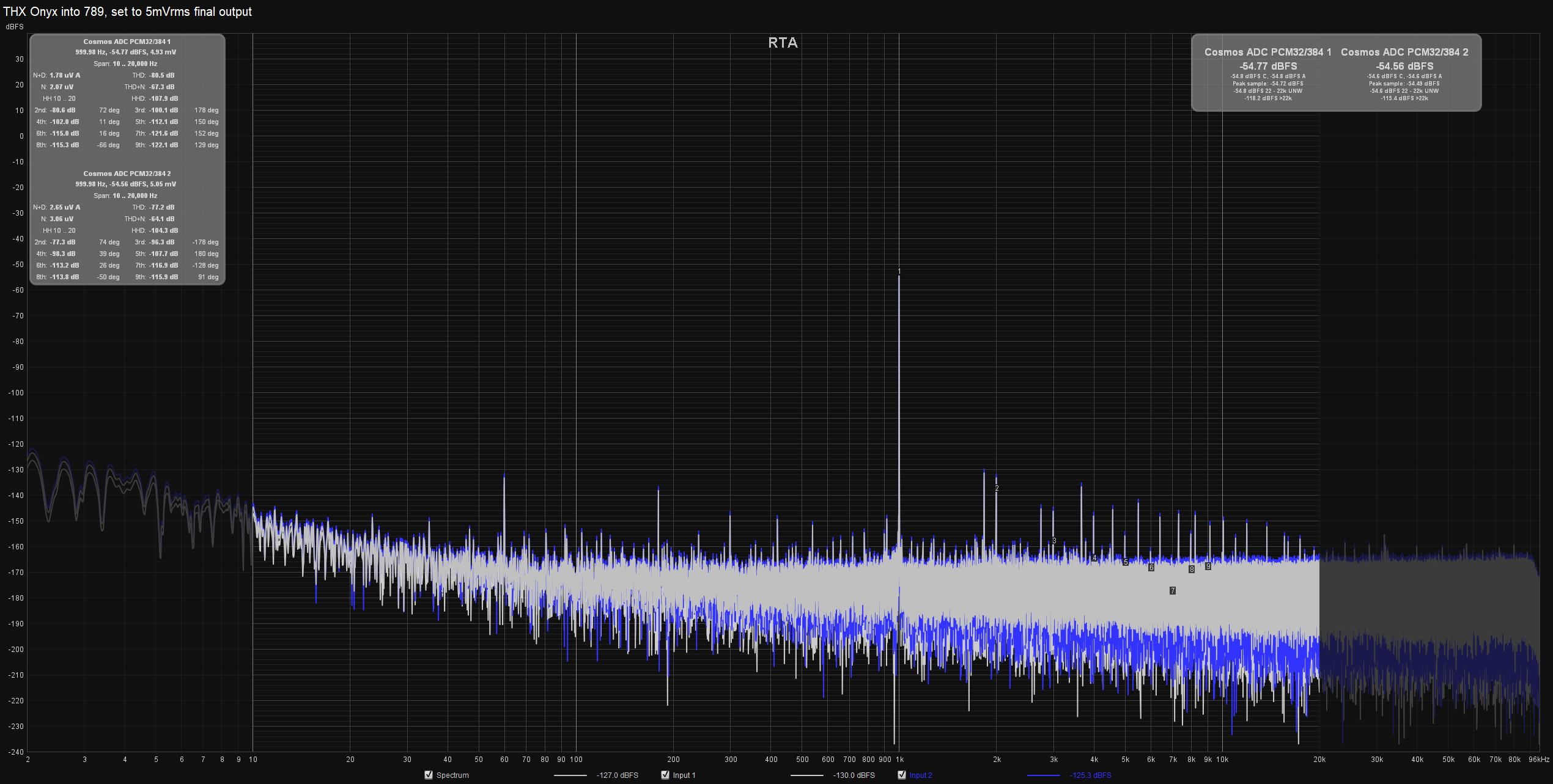Click the HHD -104.3 dB value
This screenshot has width=1553, height=784.
164,231
